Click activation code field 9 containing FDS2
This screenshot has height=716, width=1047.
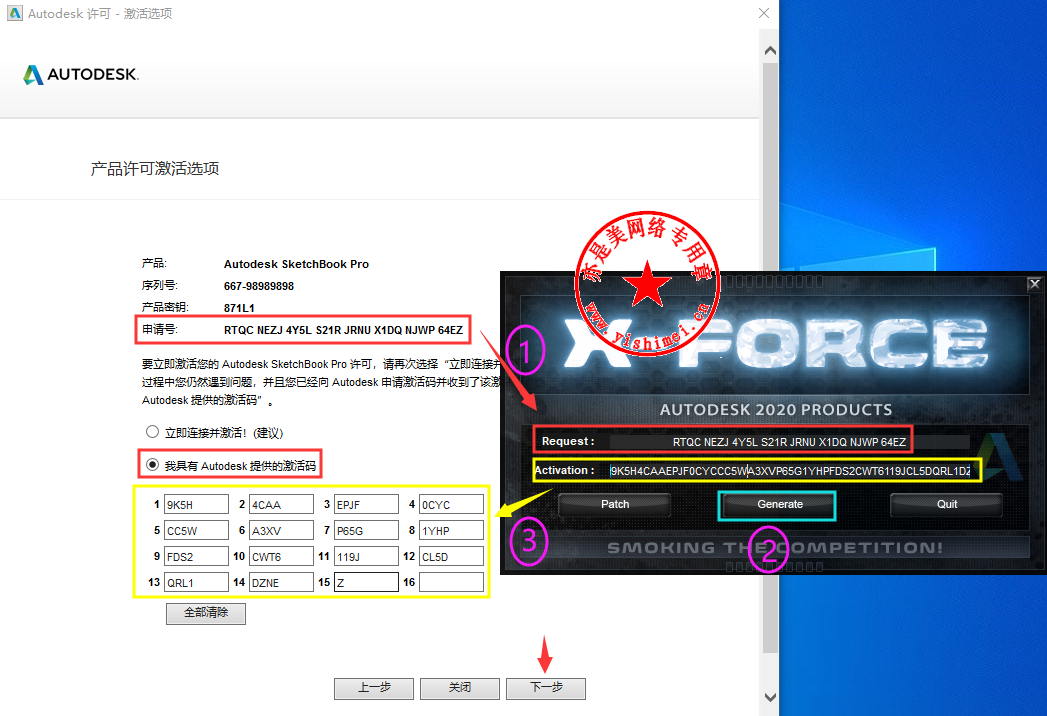click(196, 556)
